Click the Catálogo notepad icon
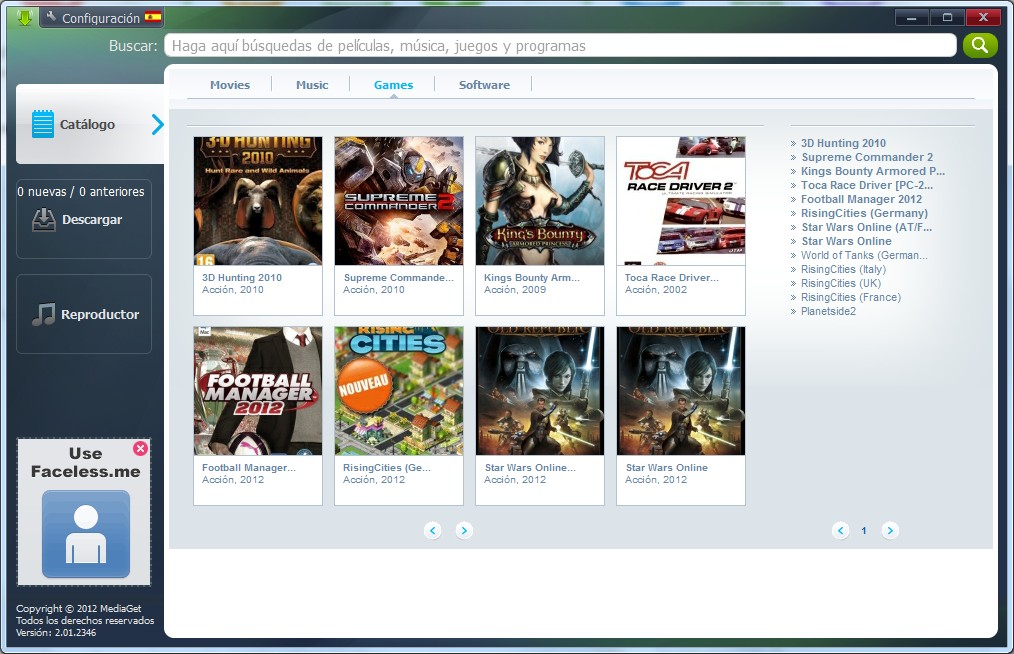1014x654 pixels. 43,124
